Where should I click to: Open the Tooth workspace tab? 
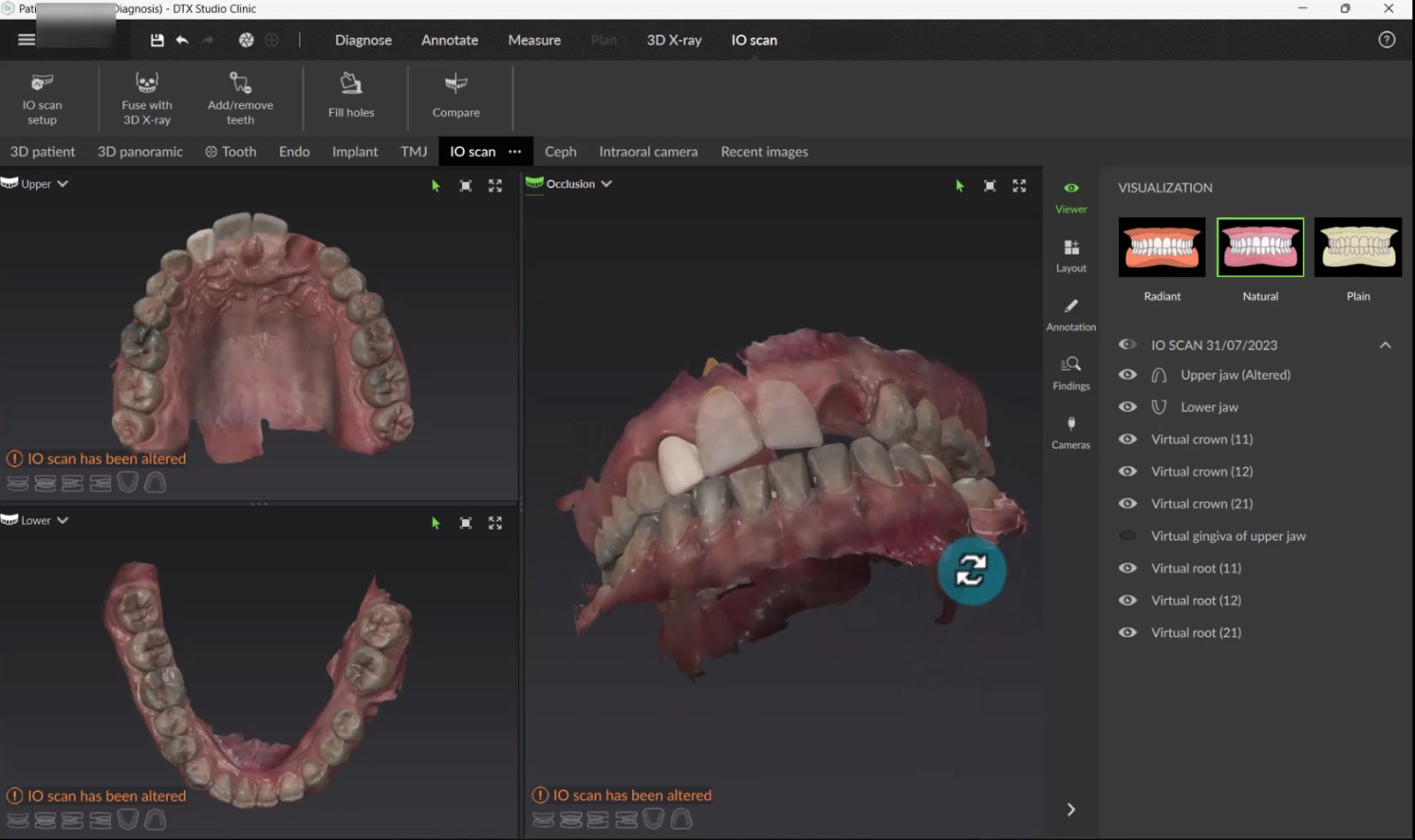pos(231,151)
